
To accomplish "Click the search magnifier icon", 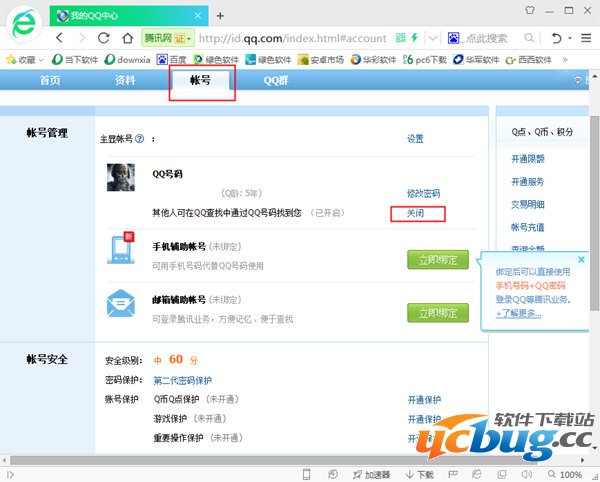I will pyautogui.click(x=529, y=38).
